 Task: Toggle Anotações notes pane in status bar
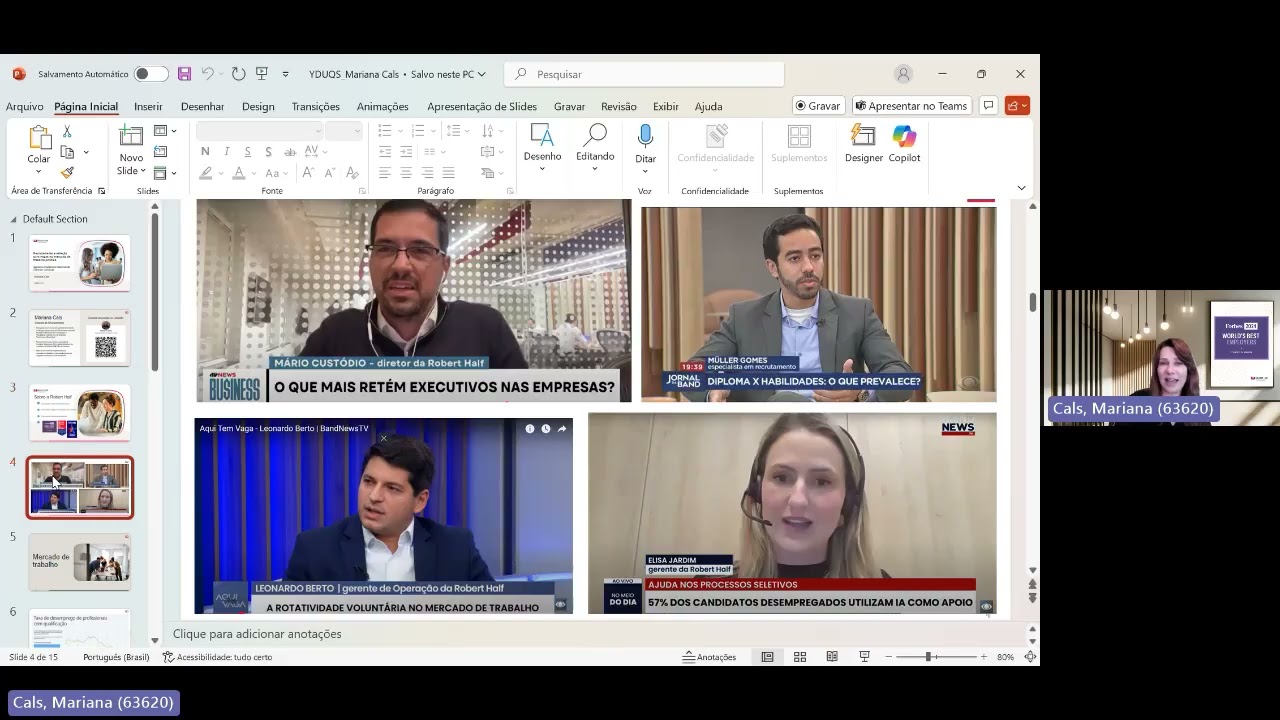pyautogui.click(x=709, y=657)
